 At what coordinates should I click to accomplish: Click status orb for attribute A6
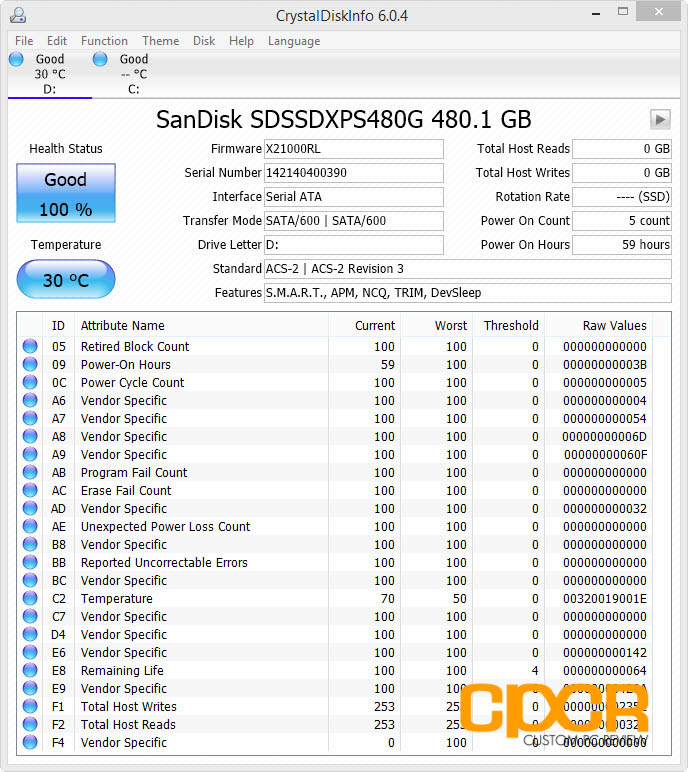pyautogui.click(x=30, y=400)
